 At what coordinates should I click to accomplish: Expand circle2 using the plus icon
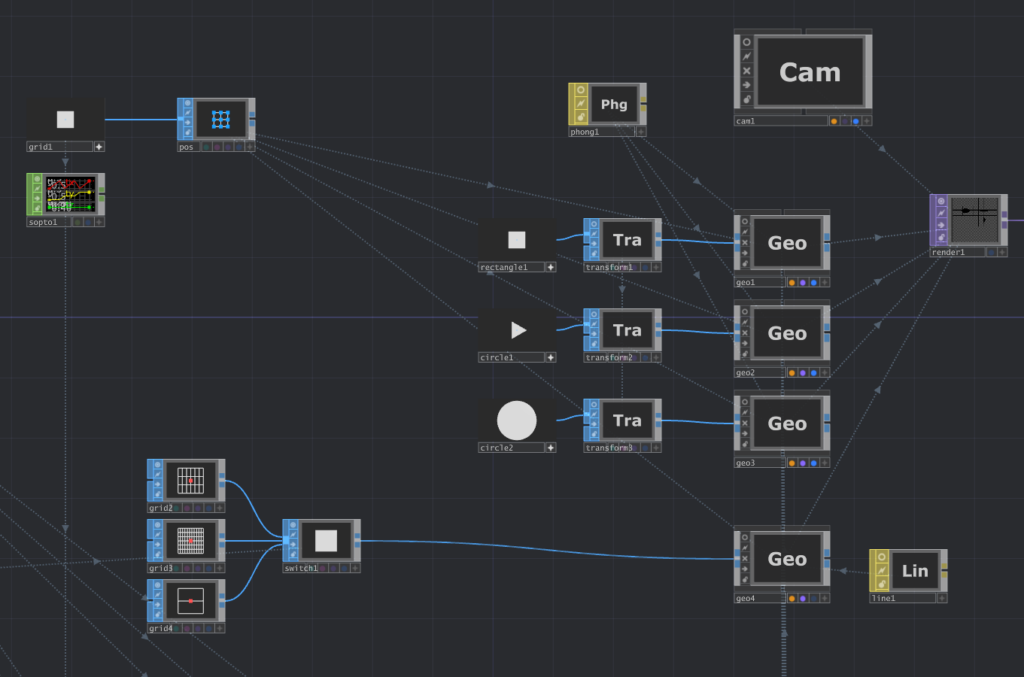[x=550, y=447]
